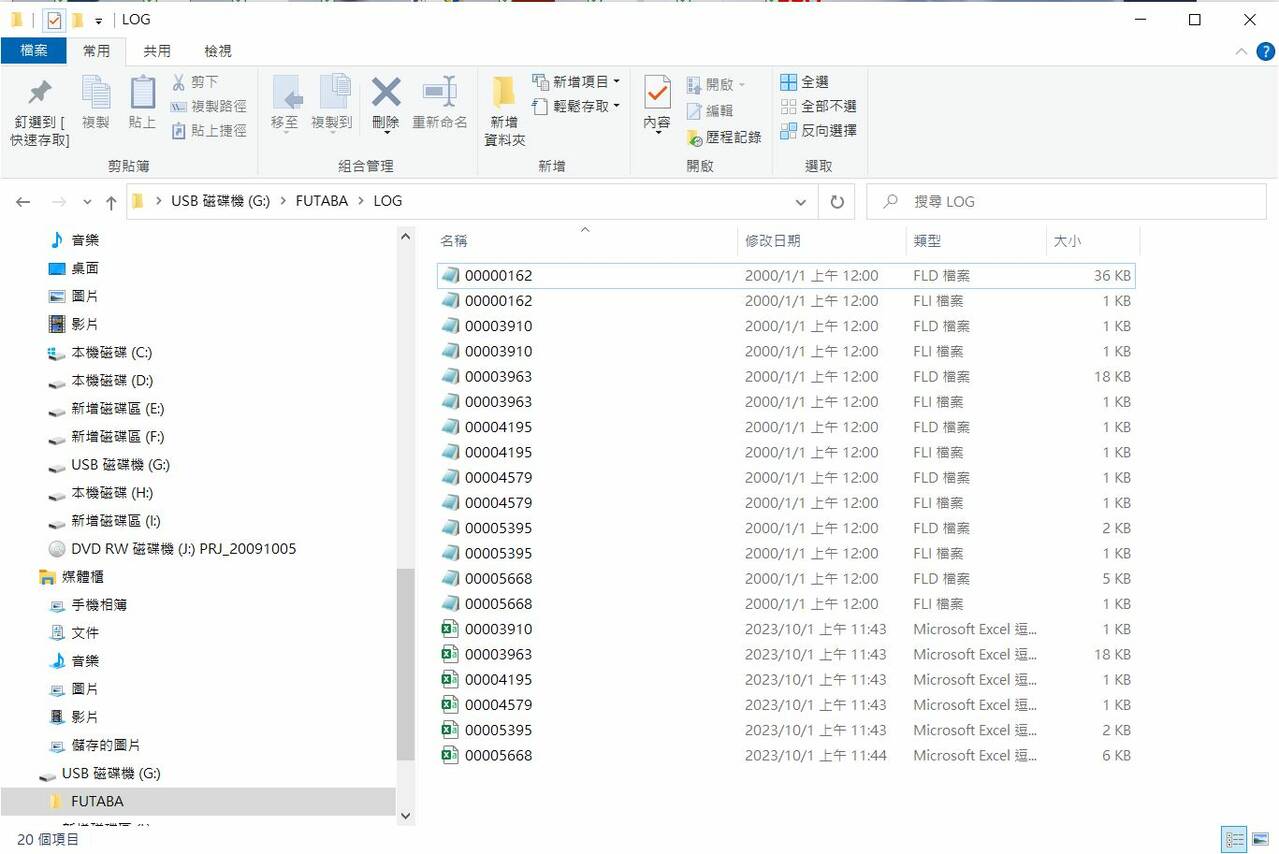Click 反向選擇 to invert selection
Screen dimensions: 1279x854
[819, 130]
